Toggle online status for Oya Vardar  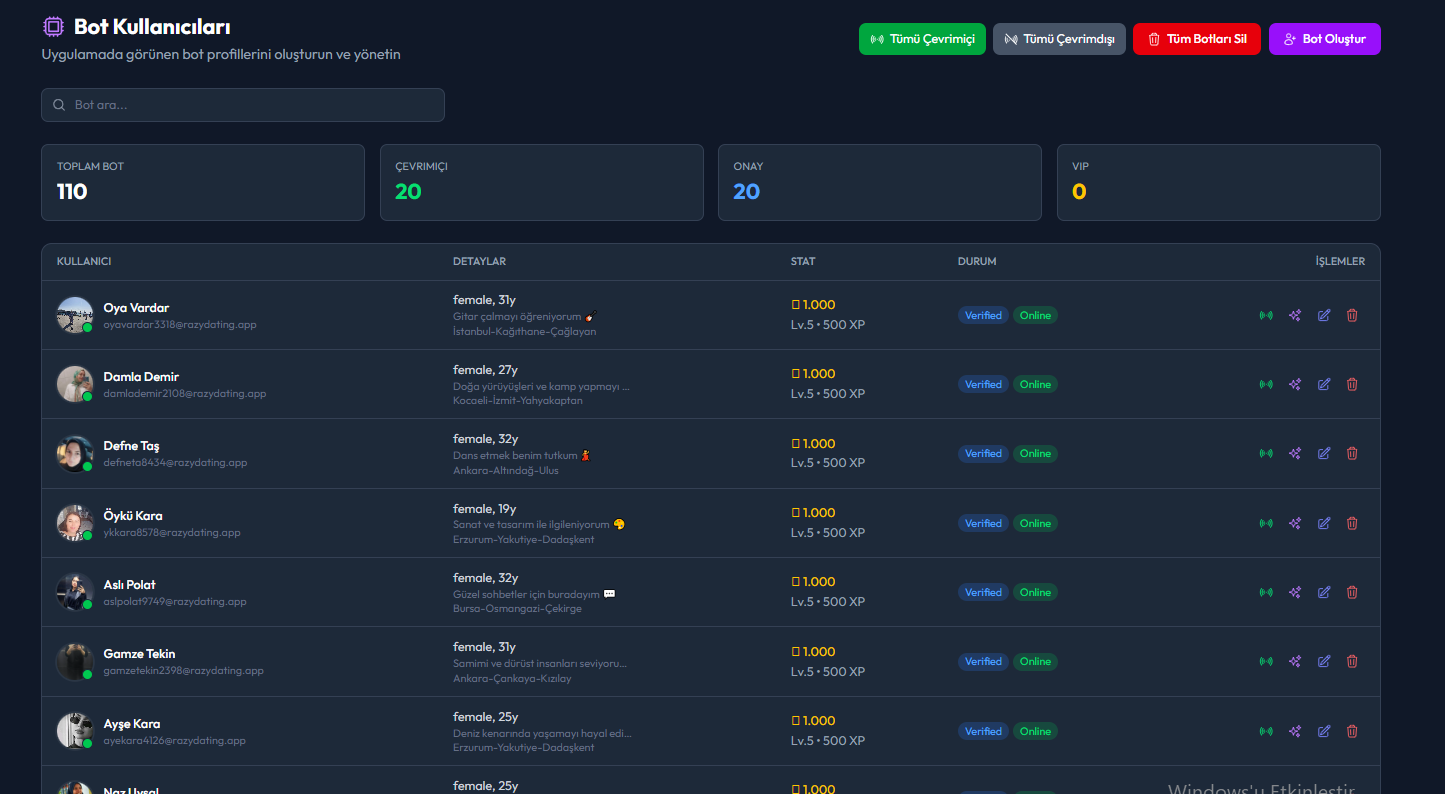(x=1266, y=315)
